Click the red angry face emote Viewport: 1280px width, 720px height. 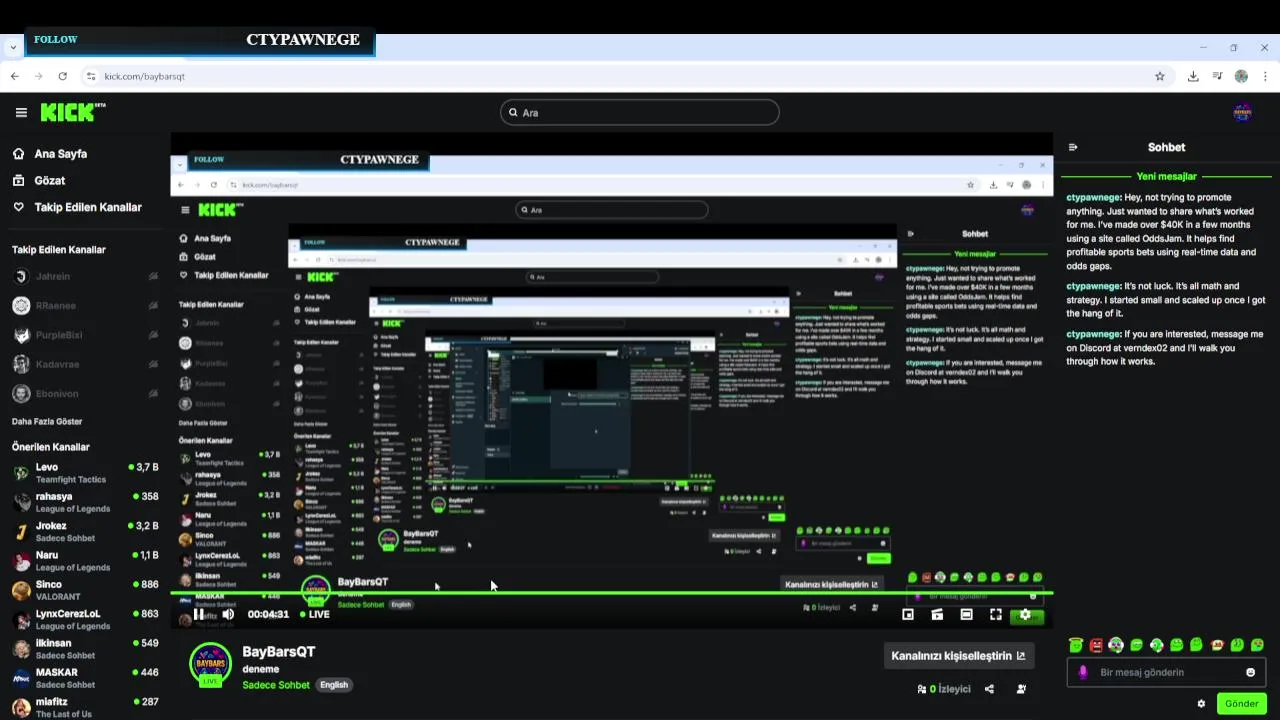1096,645
